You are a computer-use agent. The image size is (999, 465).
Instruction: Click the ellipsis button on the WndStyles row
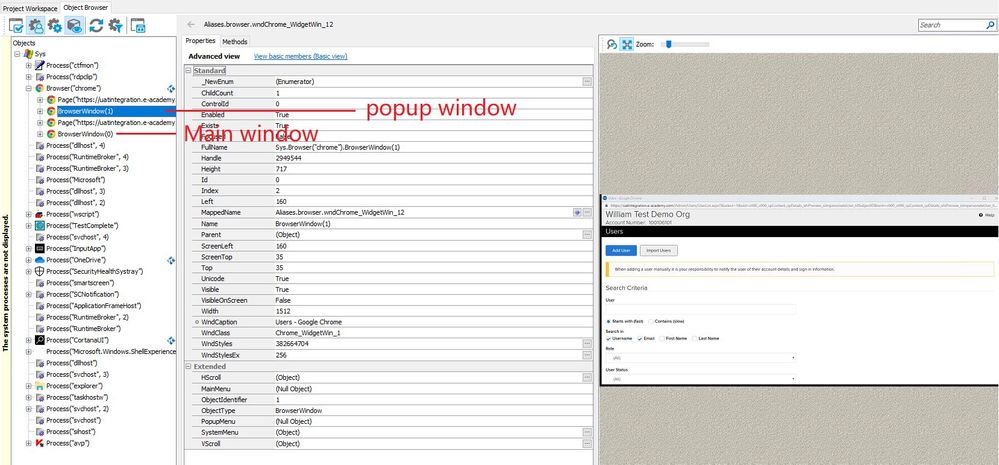point(587,344)
